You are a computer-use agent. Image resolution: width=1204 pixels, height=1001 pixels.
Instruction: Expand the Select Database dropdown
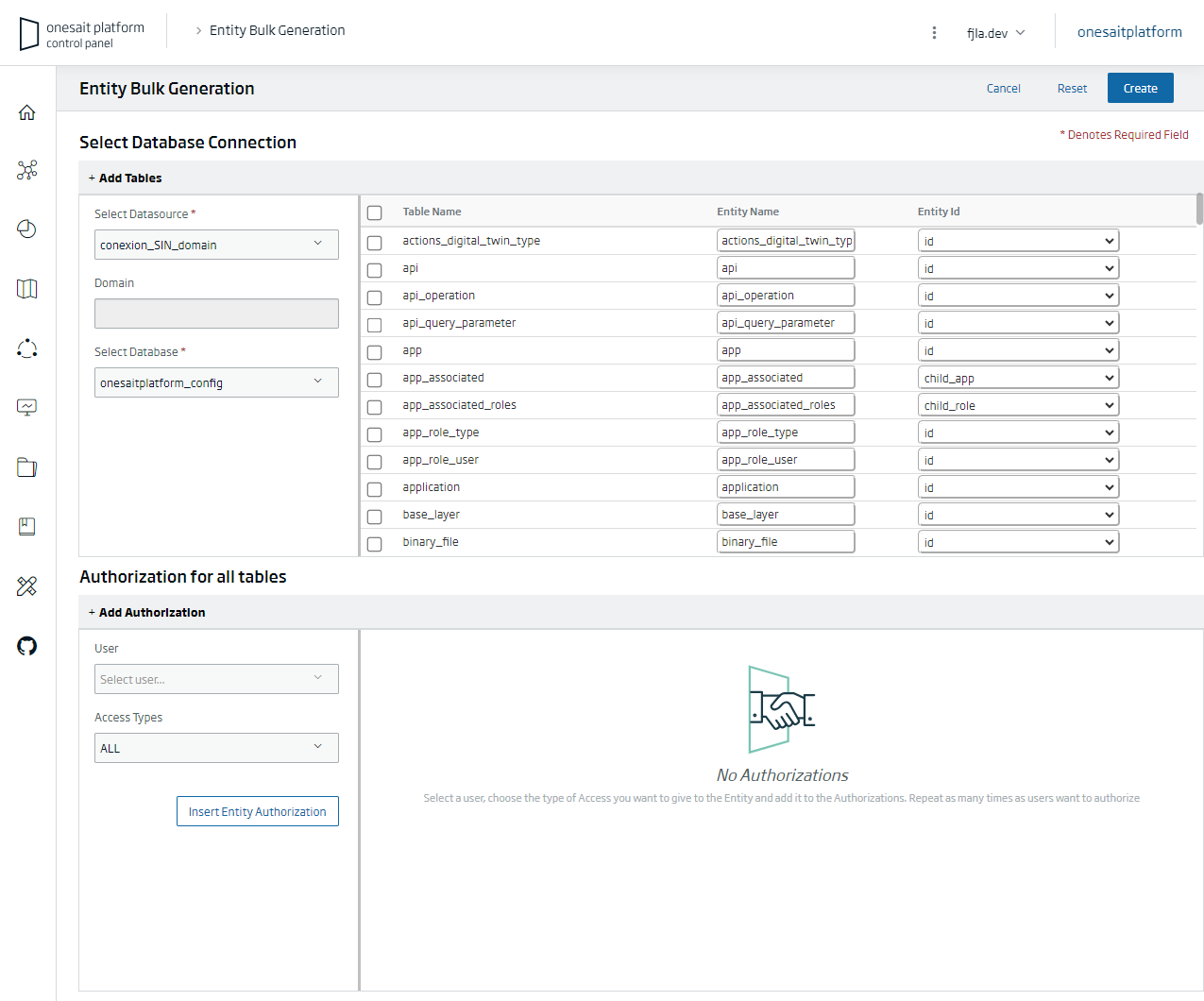coord(216,382)
